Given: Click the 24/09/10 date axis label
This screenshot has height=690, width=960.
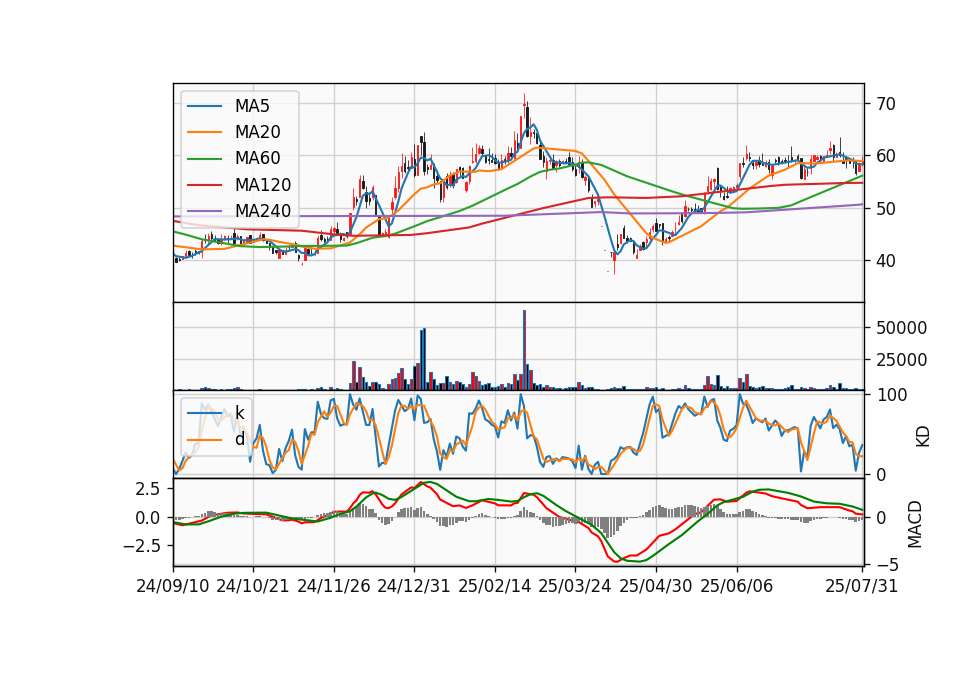Looking at the screenshot, I should 173,586.
